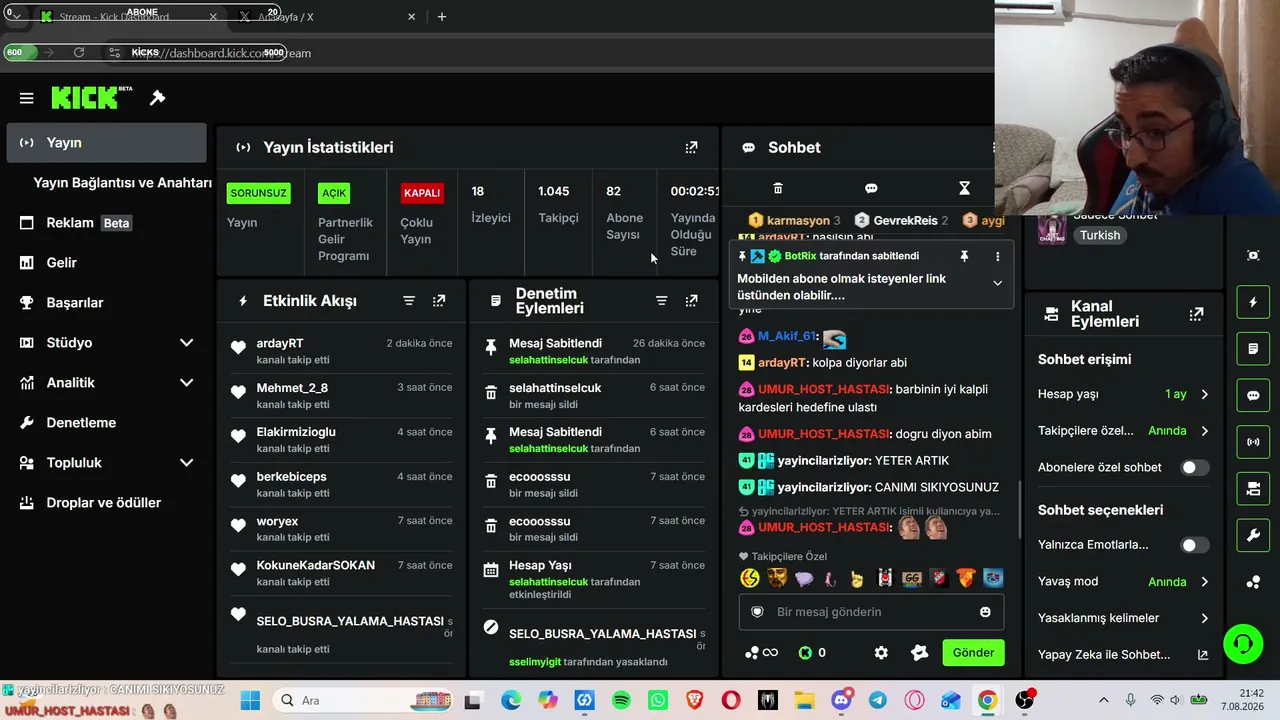Click the star badge icon beside Gönder

tap(920, 653)
